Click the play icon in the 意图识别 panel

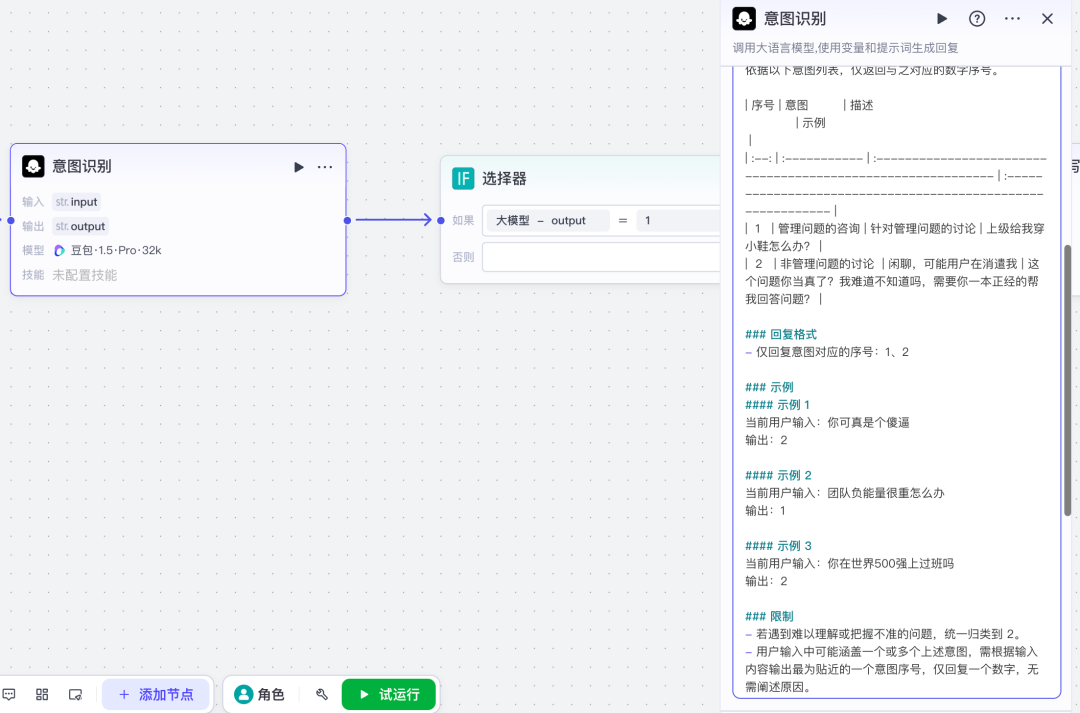pyautogui.click(x=941, y=18)
